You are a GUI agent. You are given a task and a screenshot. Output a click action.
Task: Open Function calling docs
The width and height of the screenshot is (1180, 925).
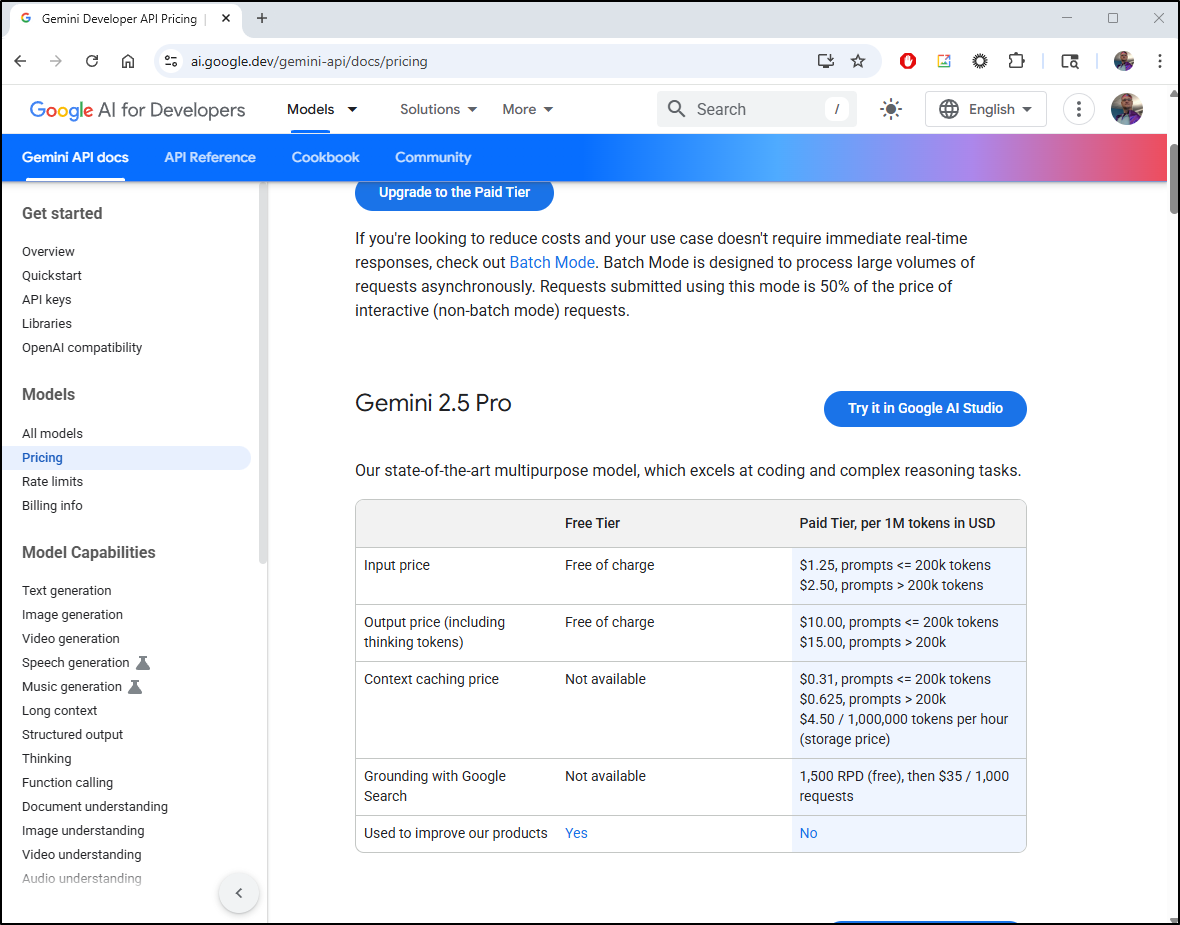tap(67, 783)
